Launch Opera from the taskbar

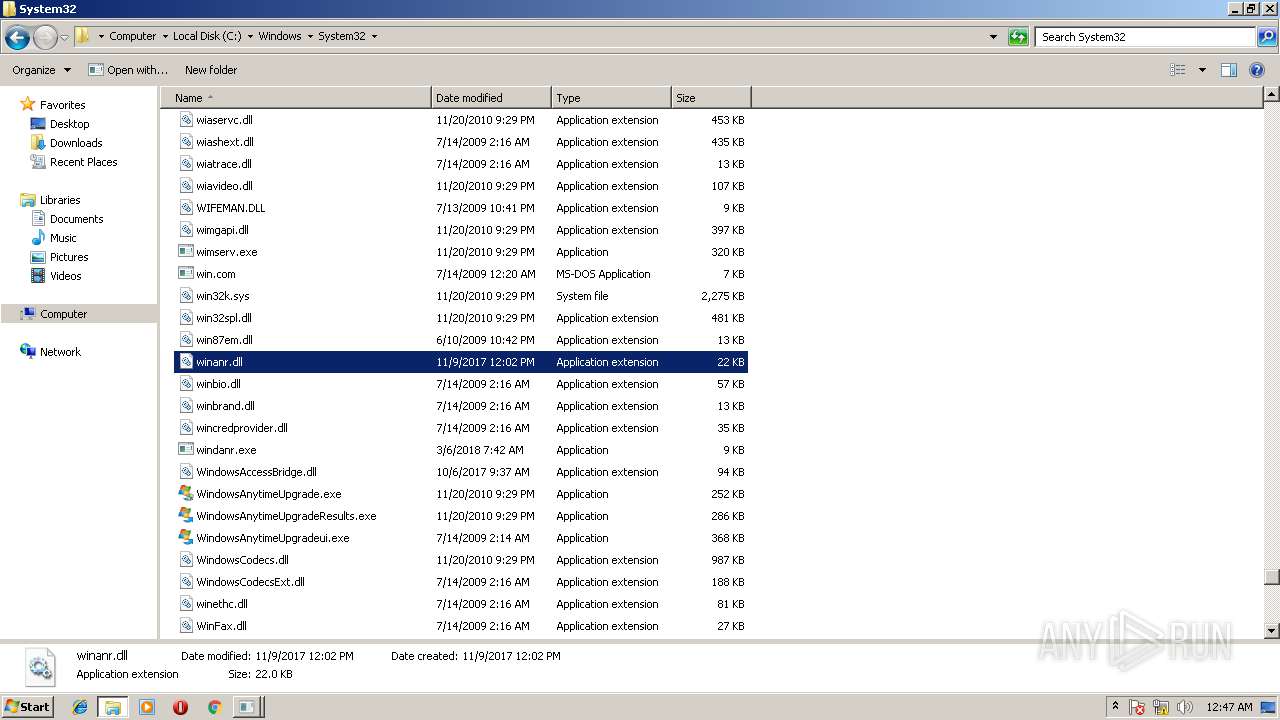(x=180, y=707)
